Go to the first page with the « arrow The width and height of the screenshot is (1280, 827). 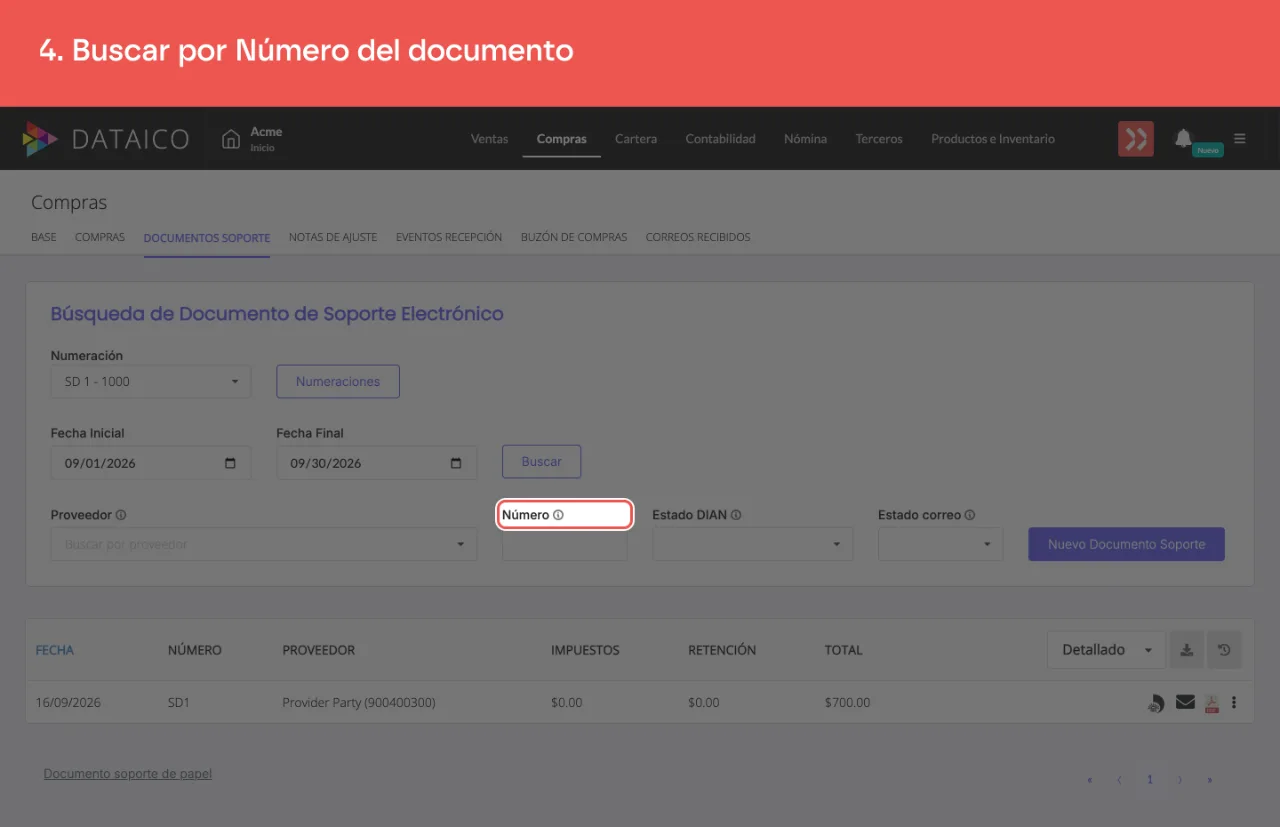1090,780
